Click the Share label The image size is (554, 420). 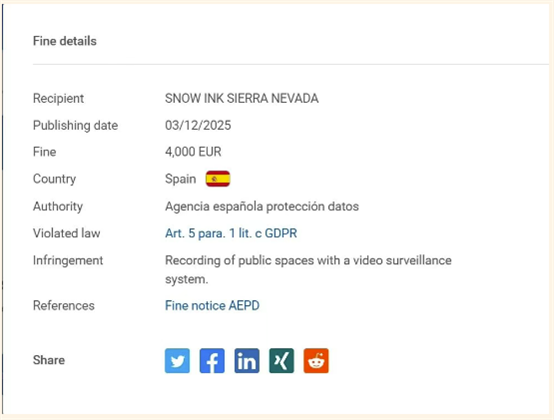coord(49,360)
